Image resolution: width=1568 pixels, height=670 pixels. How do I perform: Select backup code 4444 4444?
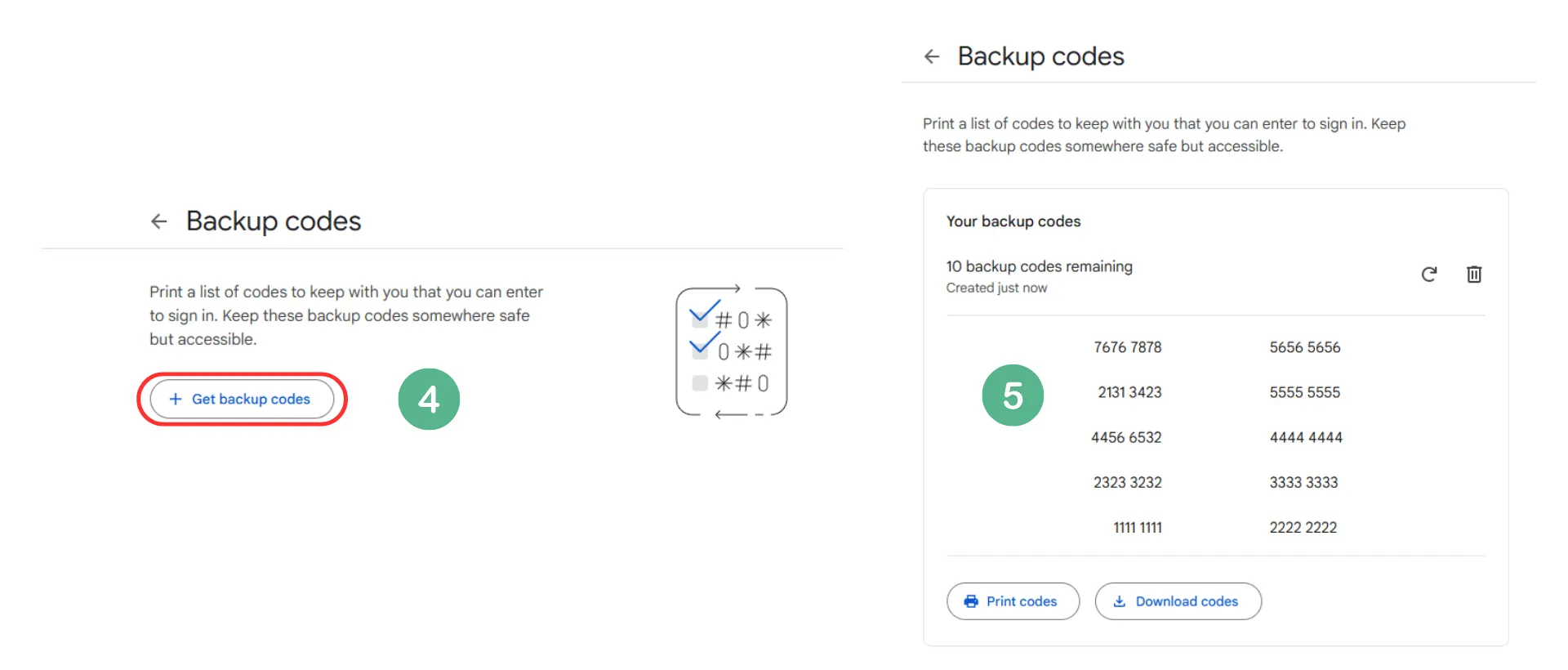pyautogui.click(x=1306, y=437)
